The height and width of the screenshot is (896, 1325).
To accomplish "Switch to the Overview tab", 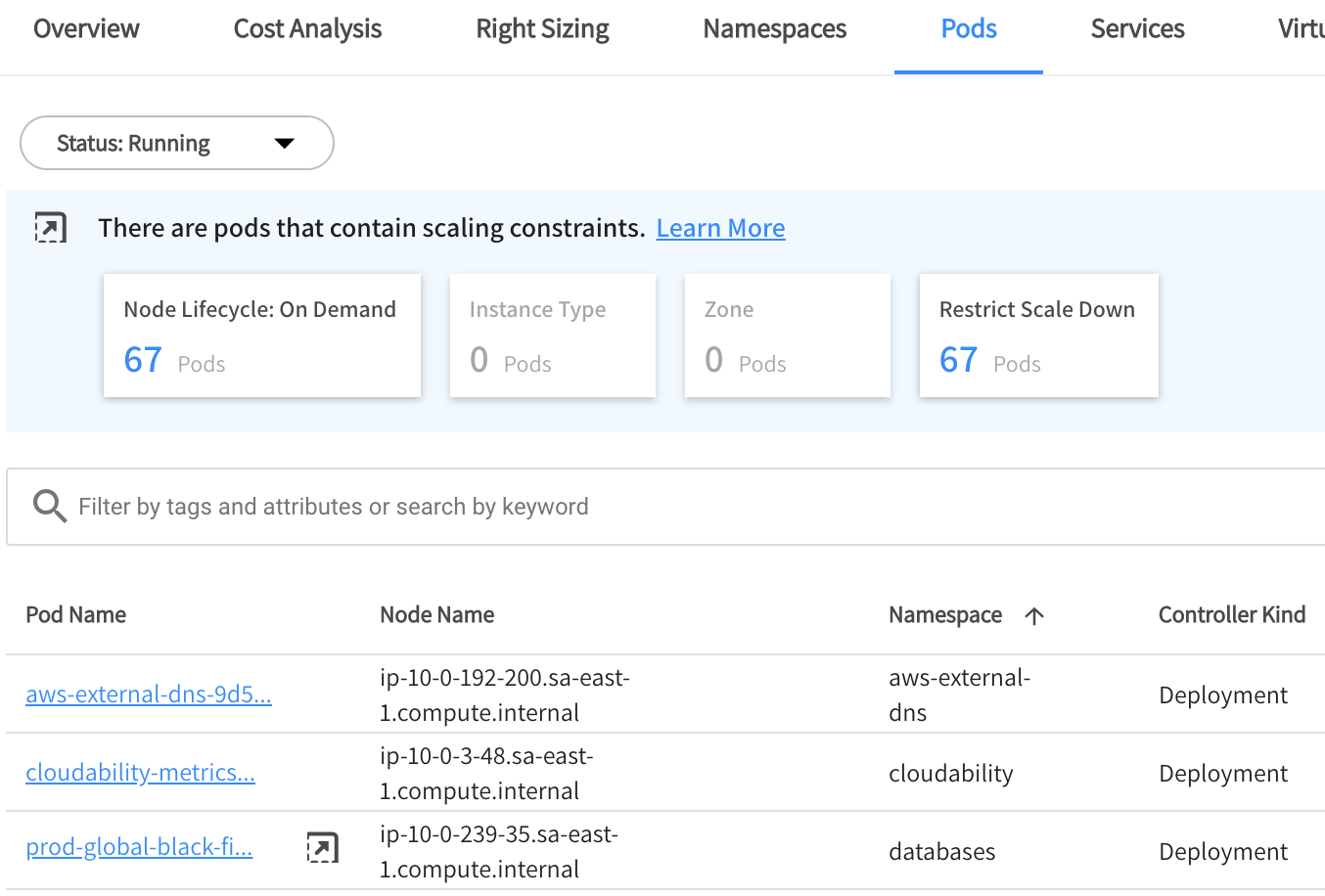I will click(x=86, y=29).
